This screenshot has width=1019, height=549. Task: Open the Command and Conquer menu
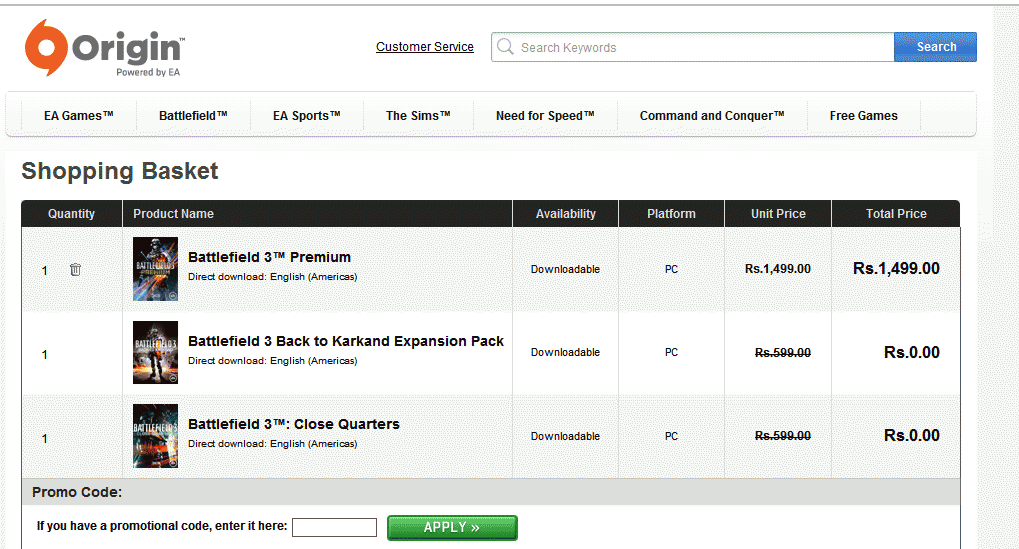[x=712, y=116]
